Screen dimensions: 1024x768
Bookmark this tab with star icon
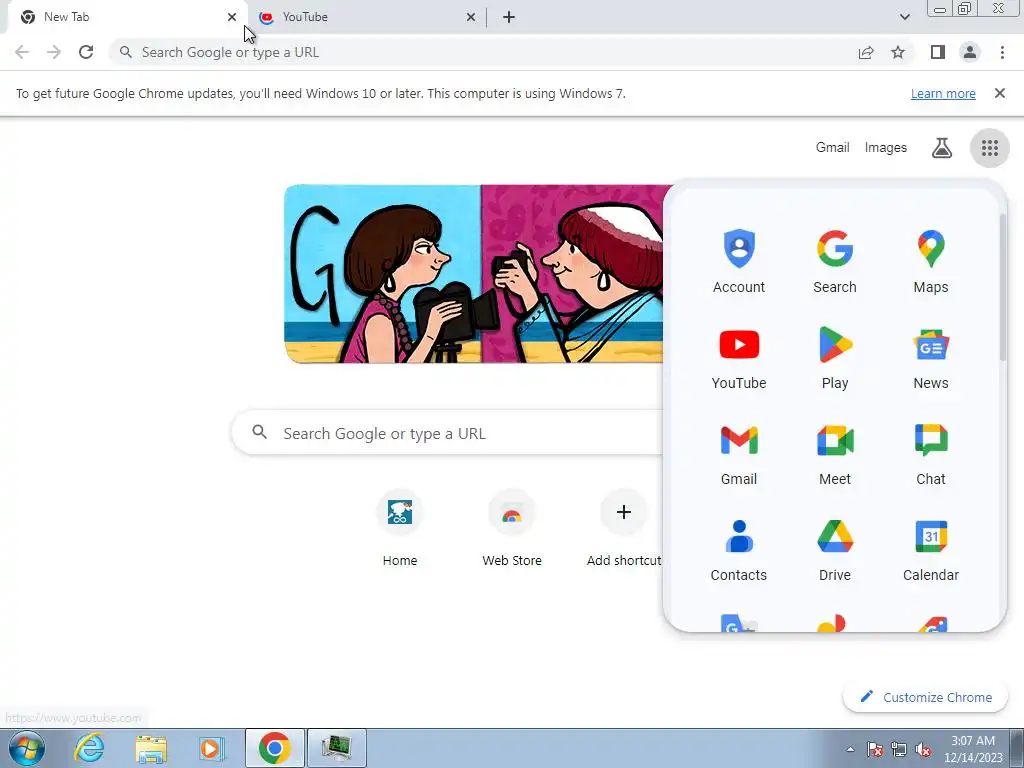898,52
